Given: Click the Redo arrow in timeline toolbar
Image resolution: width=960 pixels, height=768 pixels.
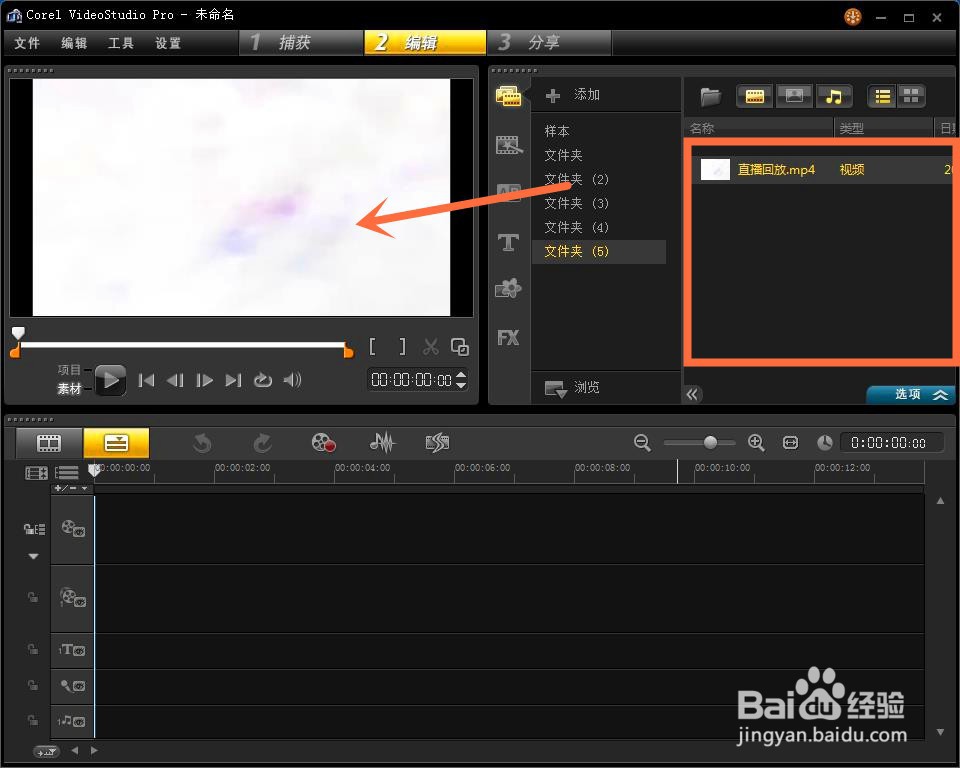Looking at the screenshot, I should coord(263,443).
